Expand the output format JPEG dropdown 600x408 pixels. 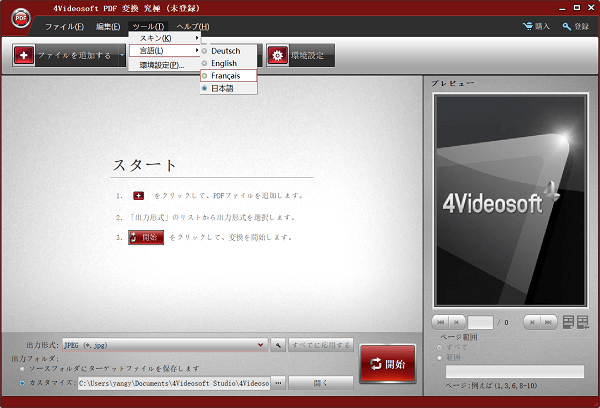(261, 345)
